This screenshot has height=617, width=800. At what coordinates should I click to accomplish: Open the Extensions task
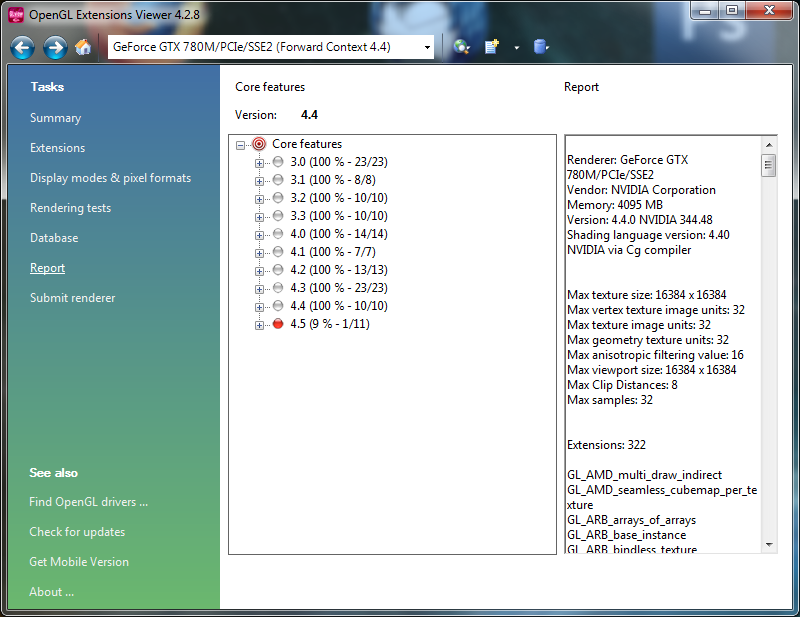[x=57, y=148]
